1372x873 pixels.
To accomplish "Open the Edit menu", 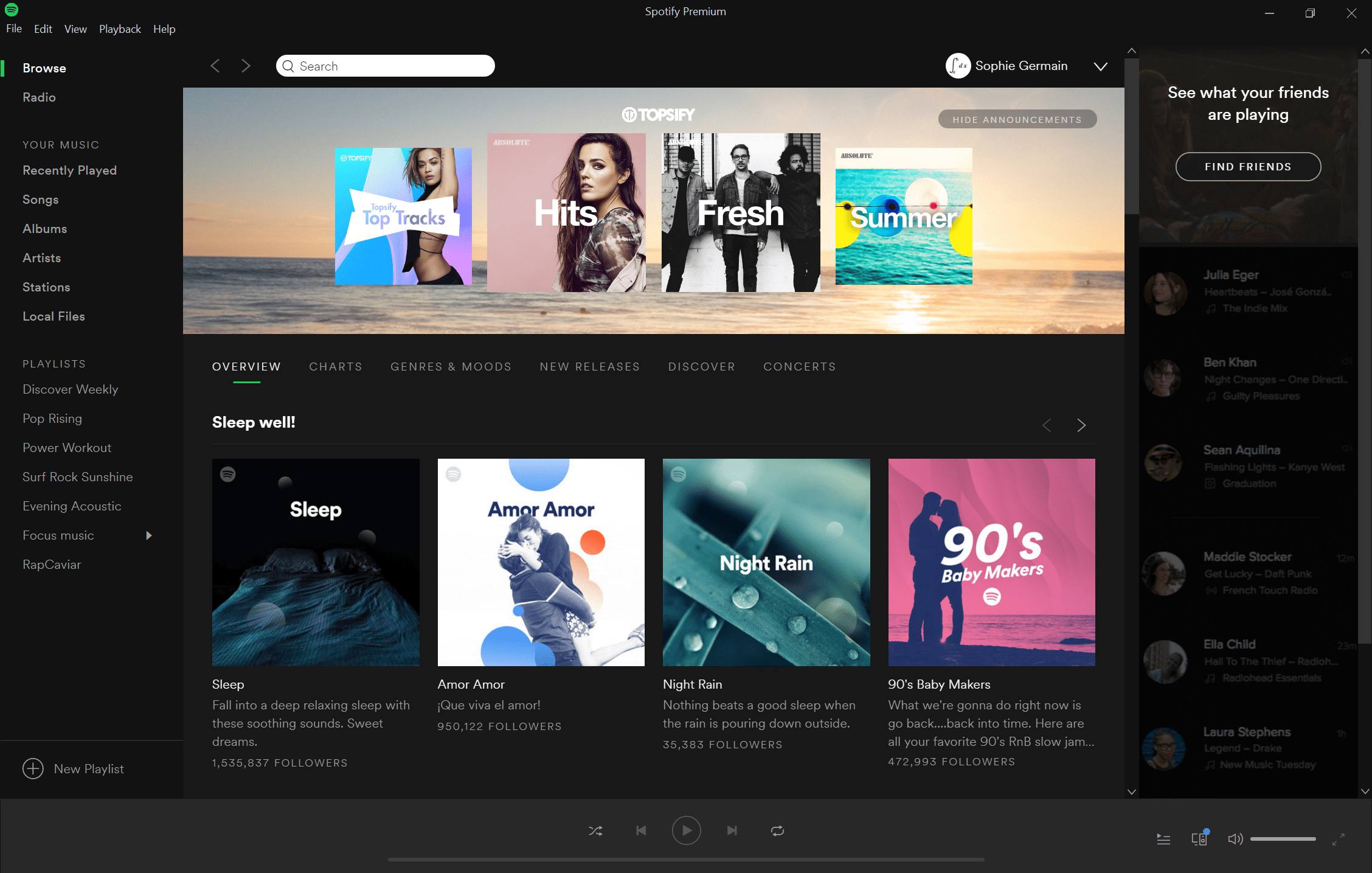I will (x=43, y=29).
